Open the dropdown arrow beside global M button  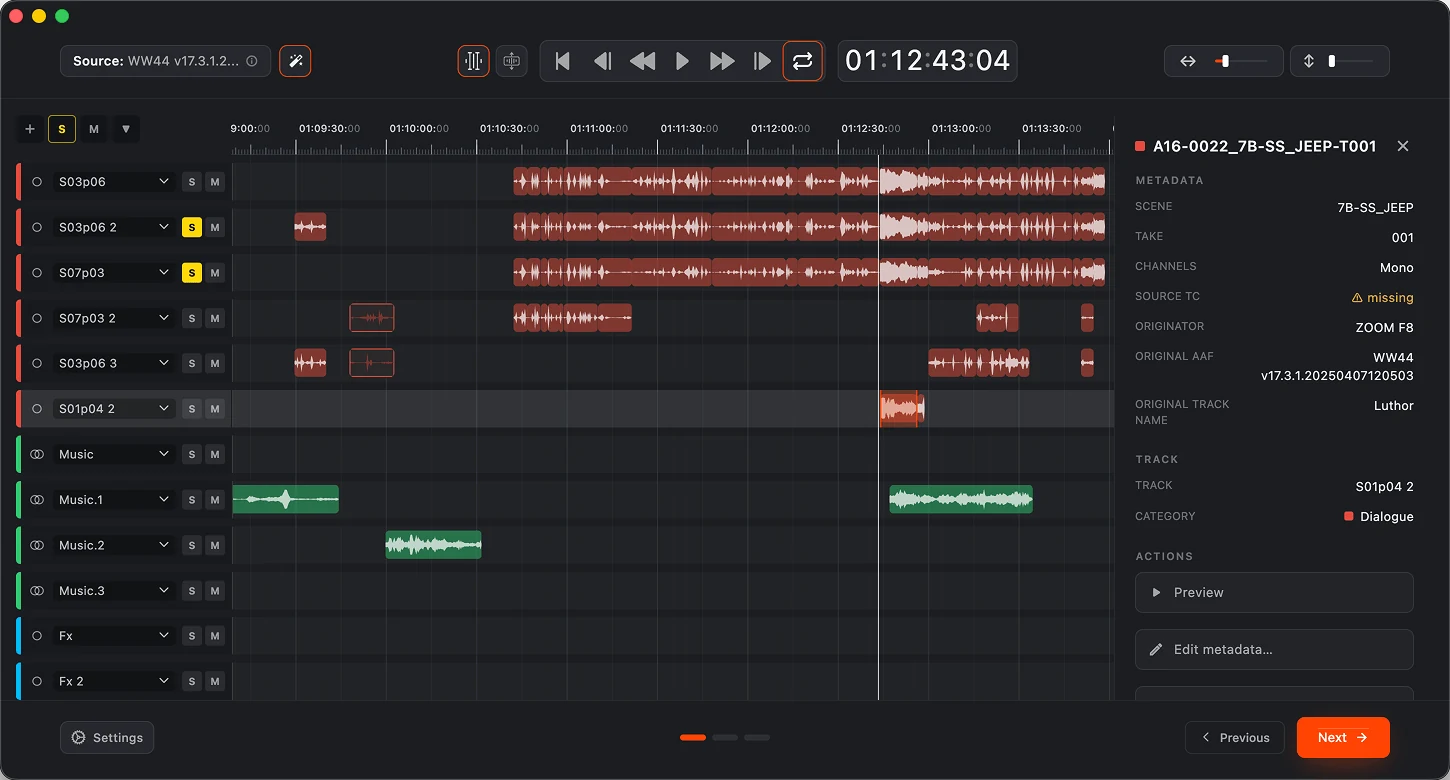[125, 129]
